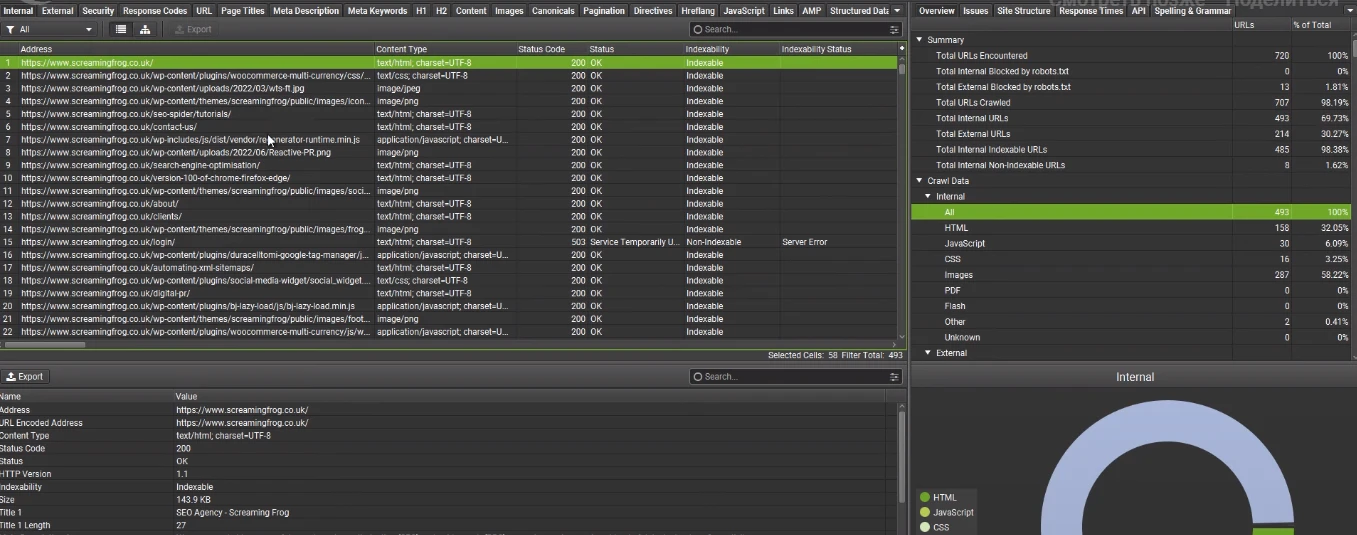Open the Site Structure tab
Screen dimensions: 1357x535
point(1023,11)
